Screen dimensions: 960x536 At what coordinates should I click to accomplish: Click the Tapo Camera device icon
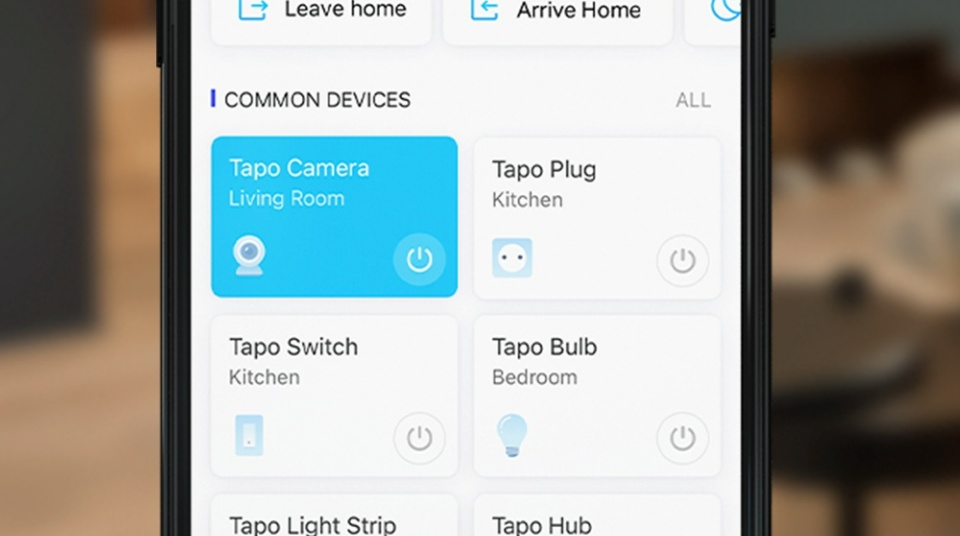pyautogui.click(x=249, y=256)
